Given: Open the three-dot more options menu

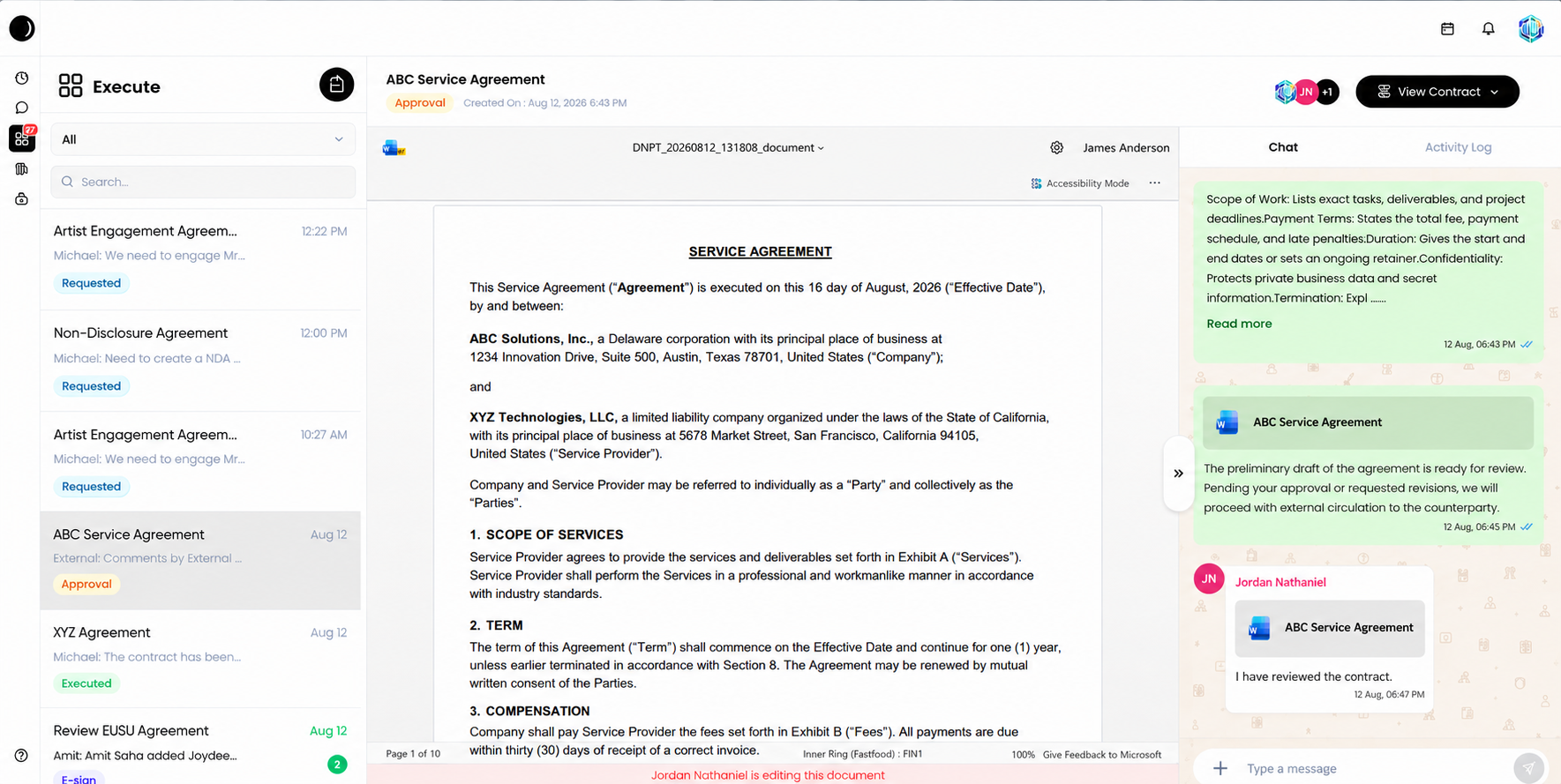Looking at the screenshot, I should 1154,183.
